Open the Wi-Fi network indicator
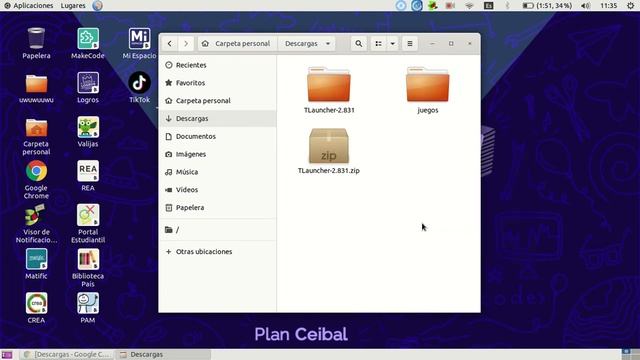The width and height of the screenshot is (640, 360). pos(469,5)
